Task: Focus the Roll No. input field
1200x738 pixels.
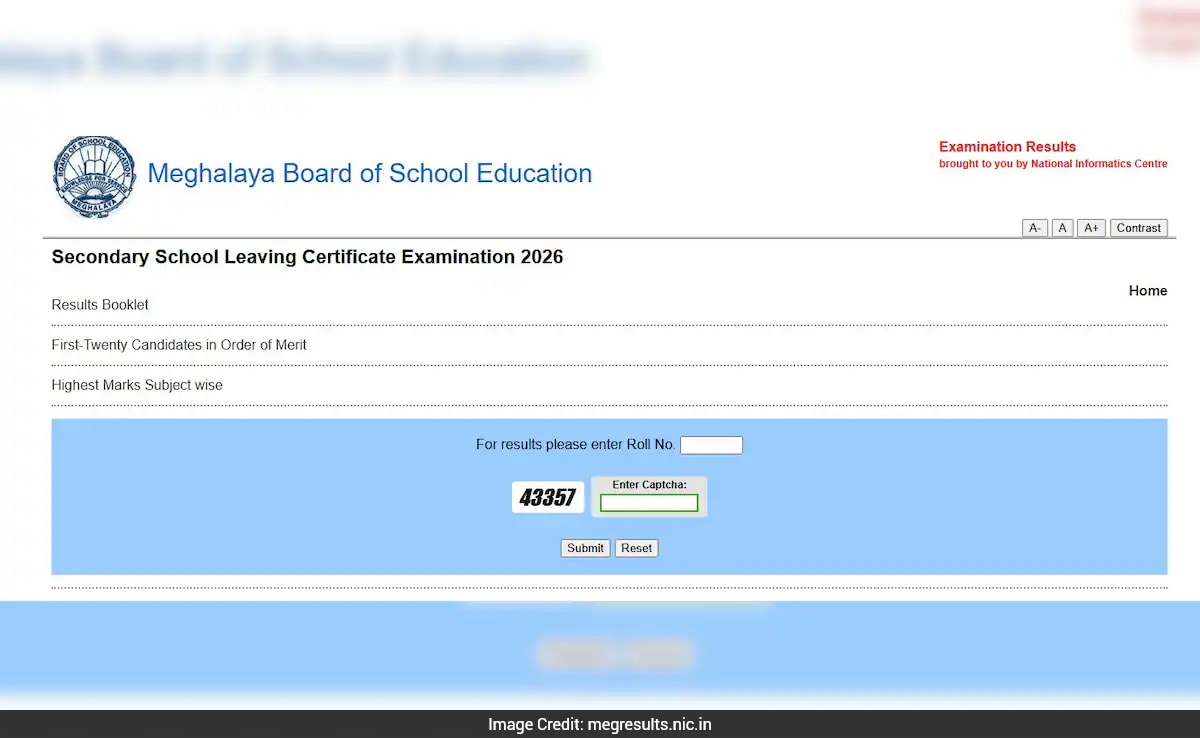Action: (x=711, y=445)
